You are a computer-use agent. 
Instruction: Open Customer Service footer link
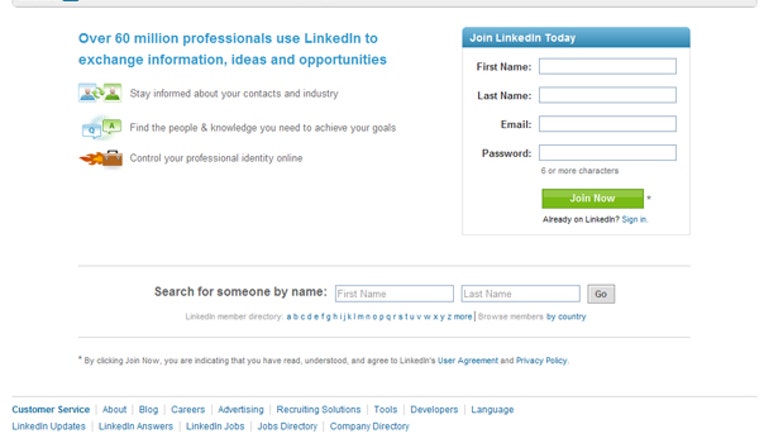tap(51, 410)
